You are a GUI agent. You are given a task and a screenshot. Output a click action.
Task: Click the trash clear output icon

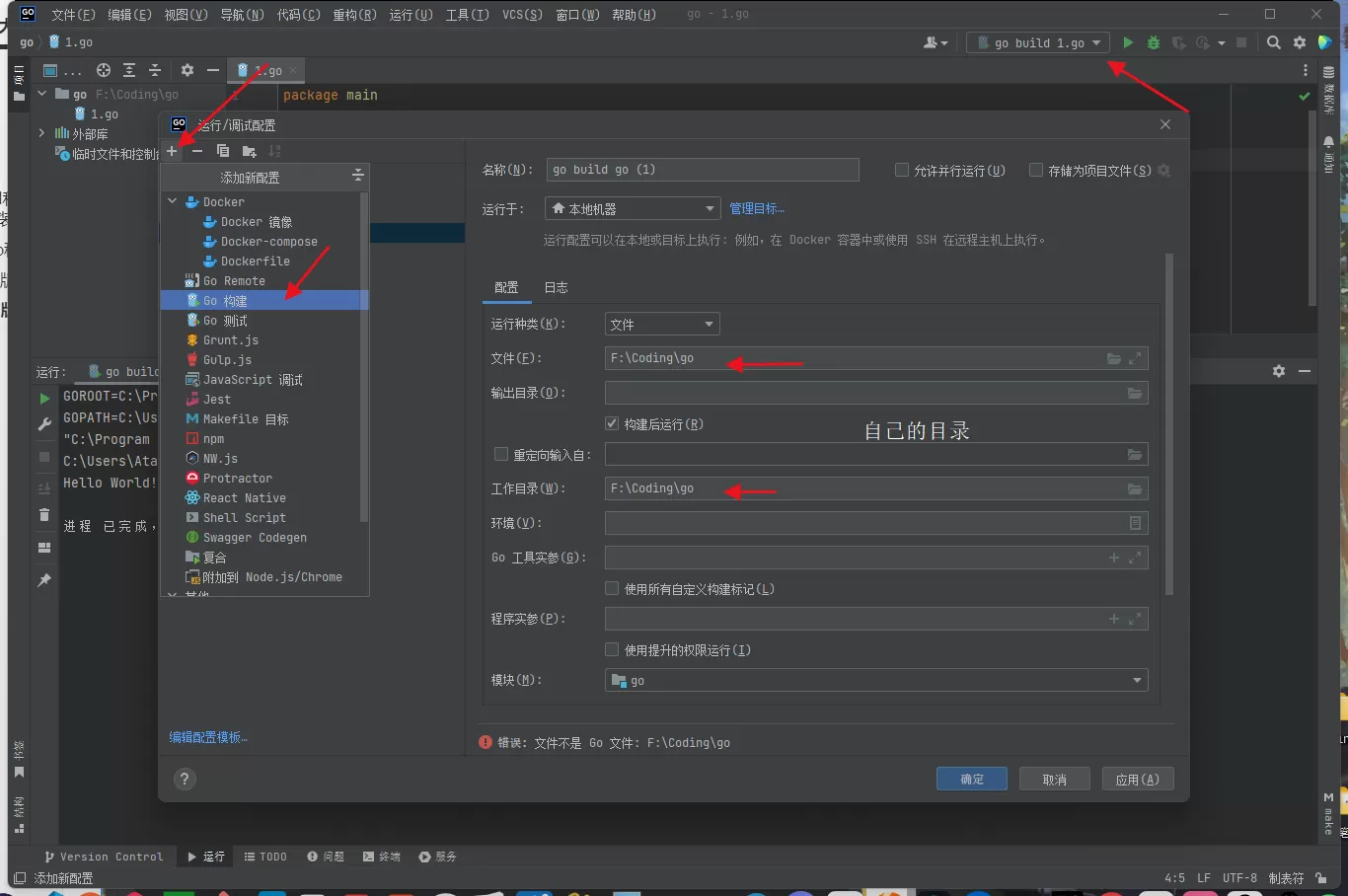(x=44, y=514)
